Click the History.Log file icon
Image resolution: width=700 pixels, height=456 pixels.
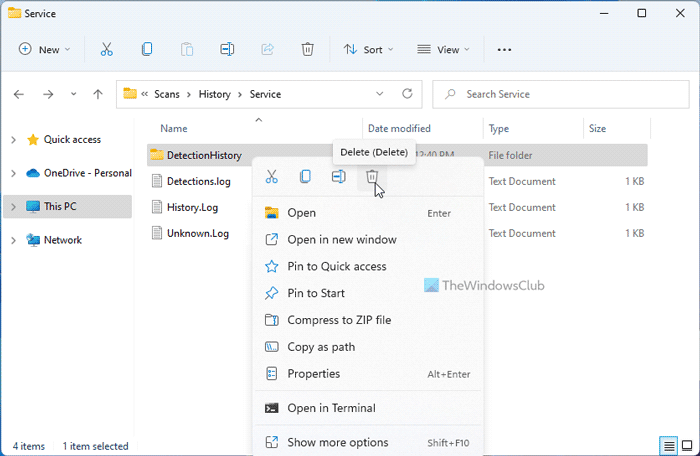[x=157, y=207]
